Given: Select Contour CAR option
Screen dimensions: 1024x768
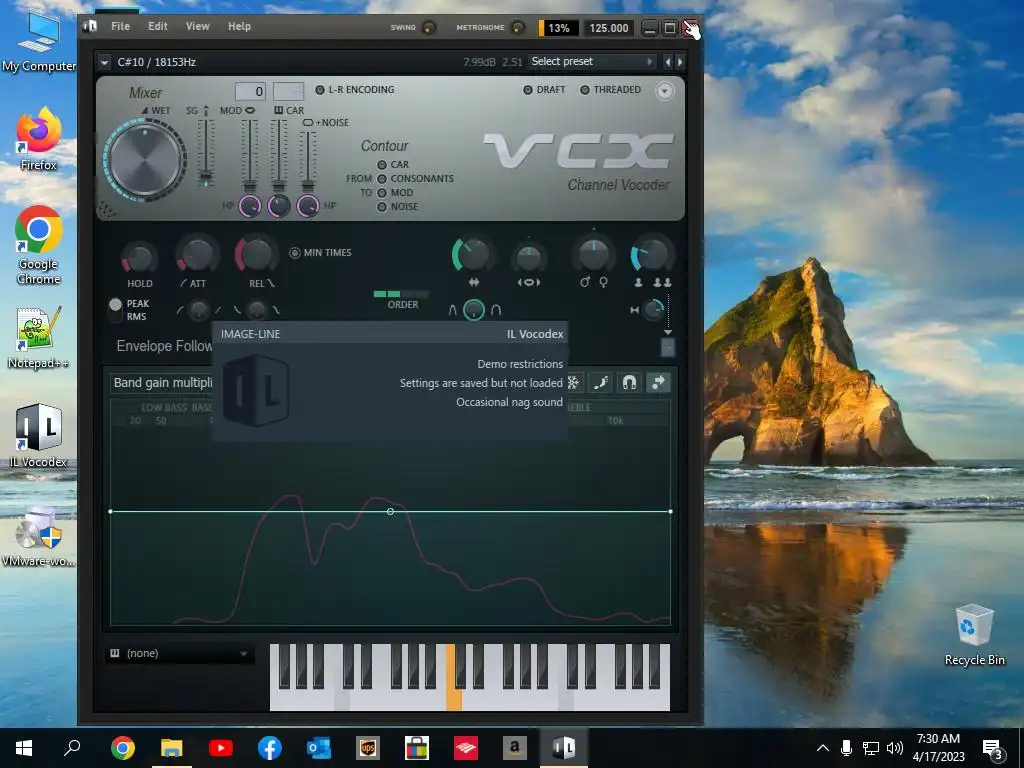Looking at the screenshot, I should (x=382, y=165).
